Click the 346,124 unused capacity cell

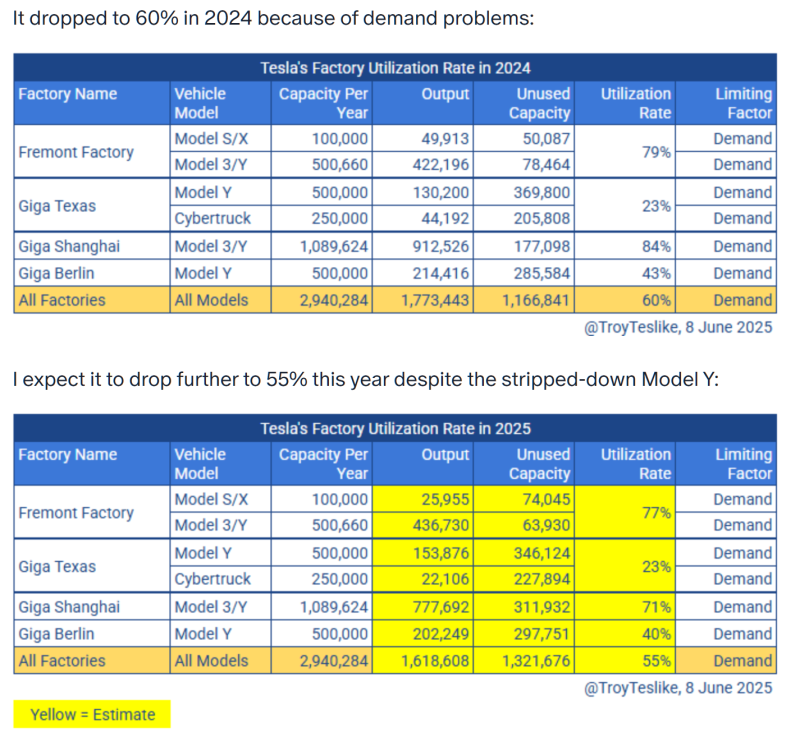[524, 553]
